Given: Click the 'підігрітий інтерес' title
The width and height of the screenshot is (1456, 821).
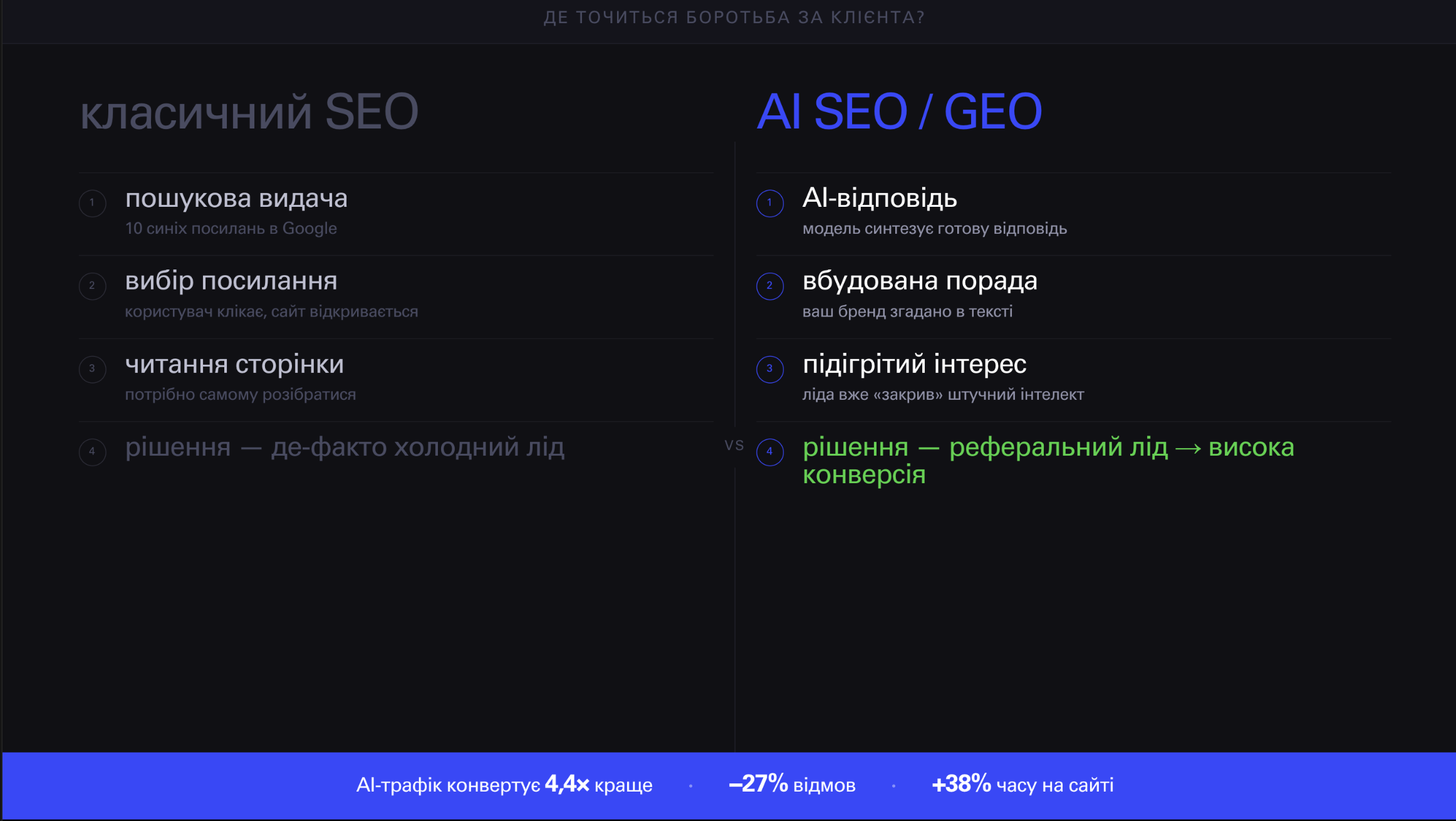Looking at the screenshot, I should [914, 364].
